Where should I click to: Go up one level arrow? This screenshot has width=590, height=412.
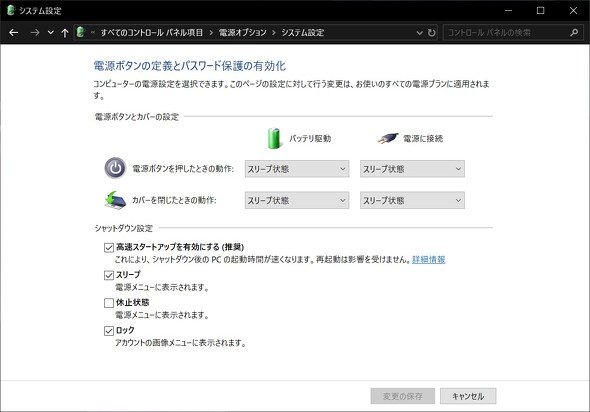[65, 33]
